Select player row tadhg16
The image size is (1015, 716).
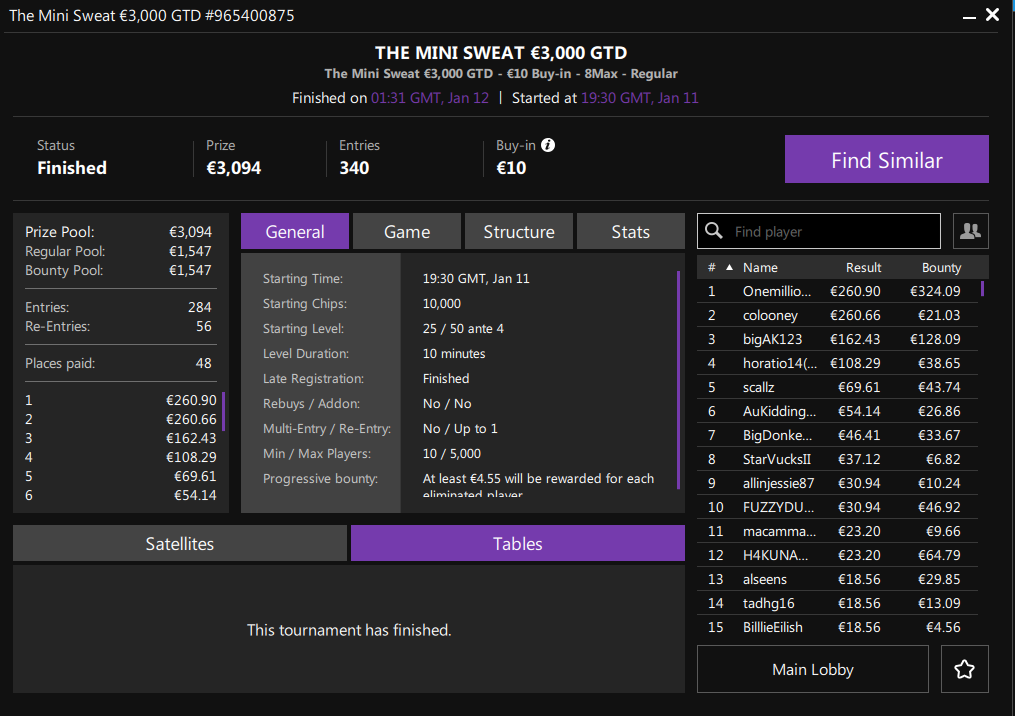(837, 603)
